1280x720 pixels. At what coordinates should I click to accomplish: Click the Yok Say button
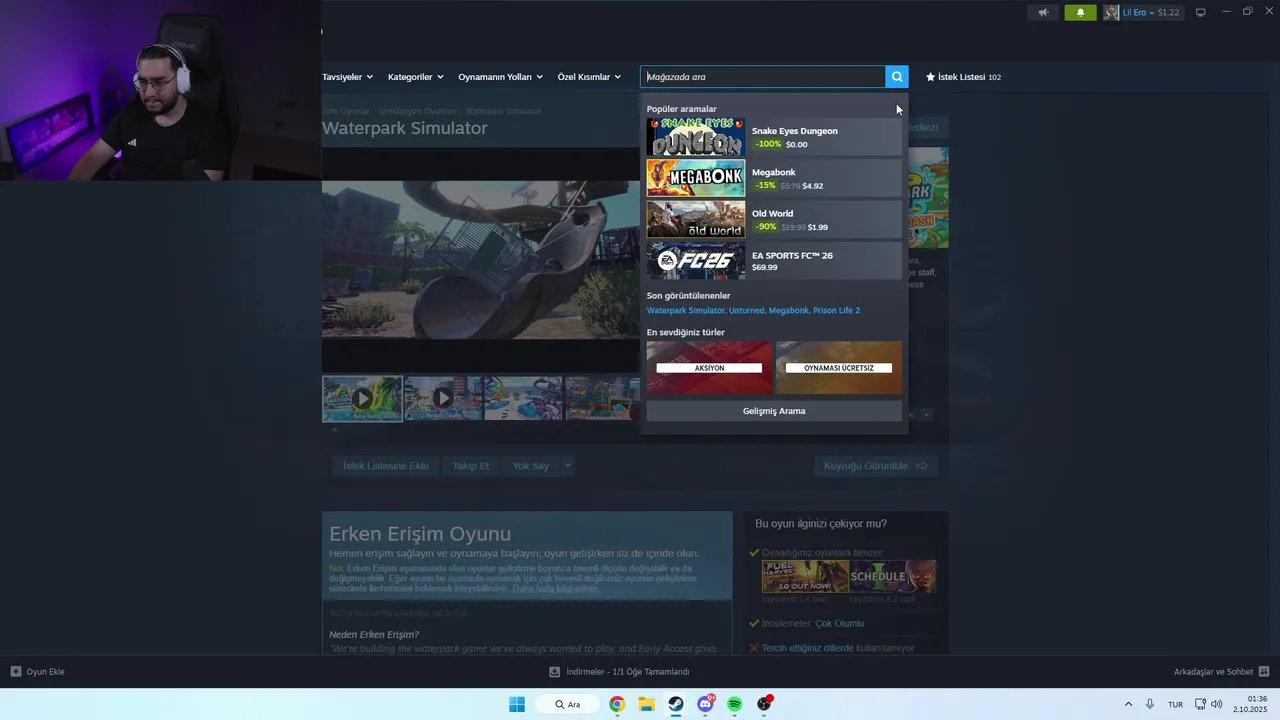pos(531,466)
